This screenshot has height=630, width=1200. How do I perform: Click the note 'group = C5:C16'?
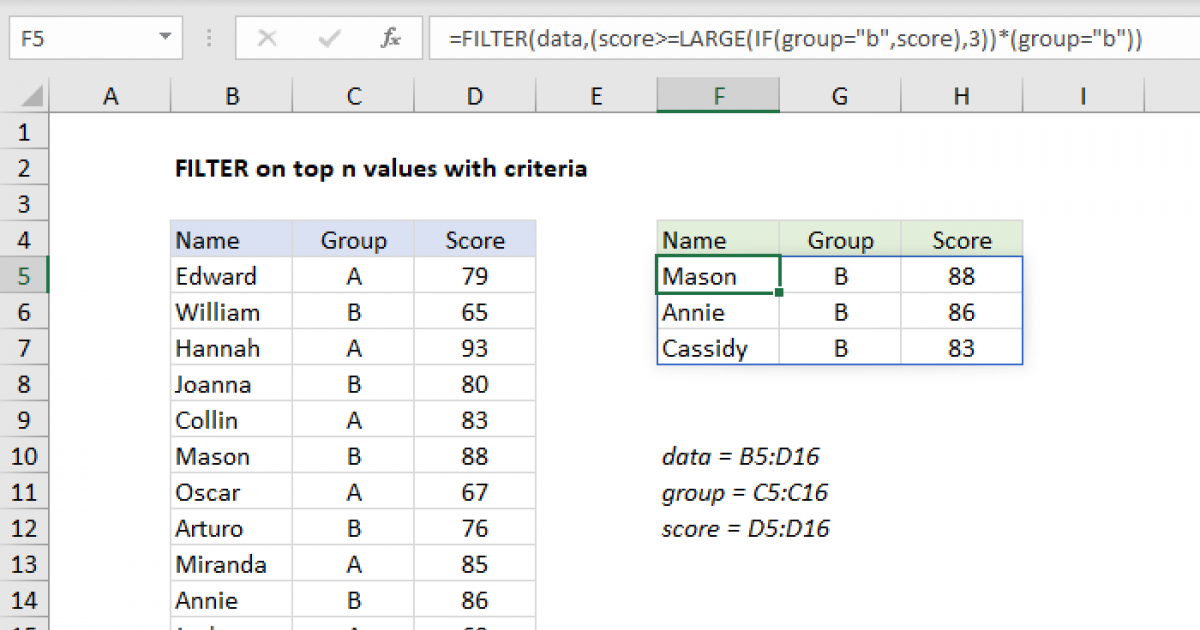pyautogui.click(x=745, y=493)
